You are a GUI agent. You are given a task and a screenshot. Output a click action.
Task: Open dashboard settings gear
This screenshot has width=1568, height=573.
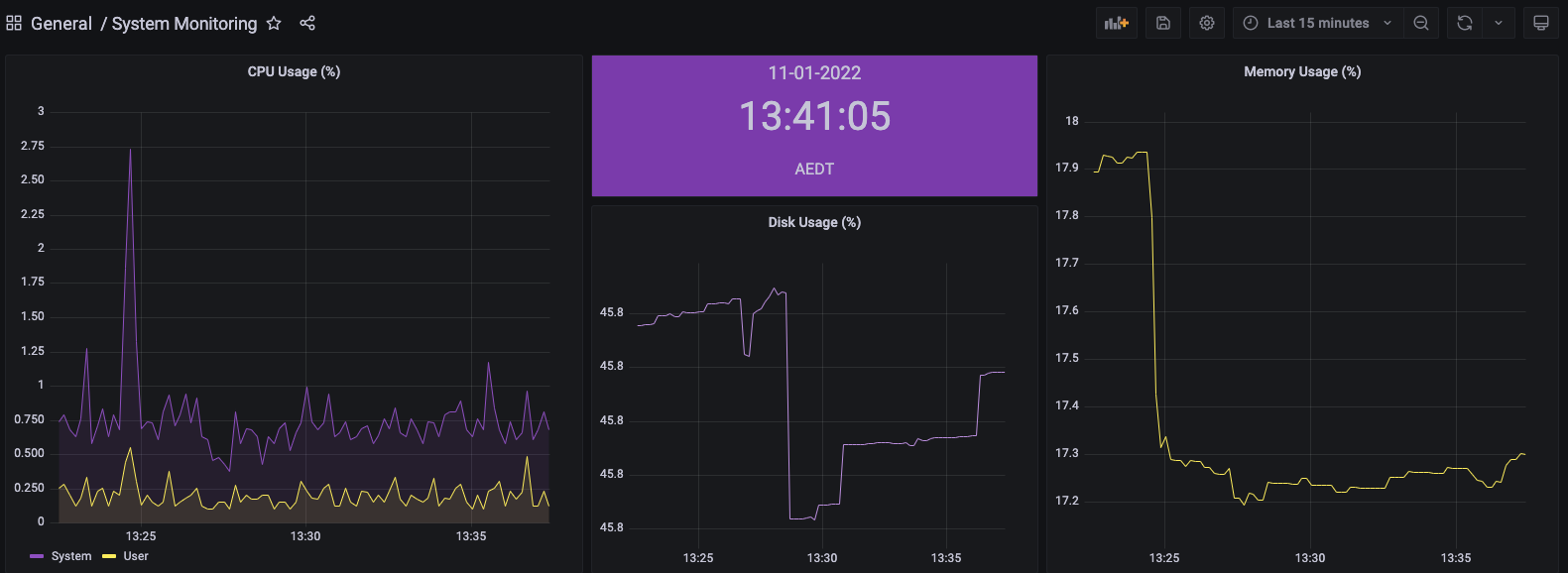pyautogui.click(x=1207, y=23)
